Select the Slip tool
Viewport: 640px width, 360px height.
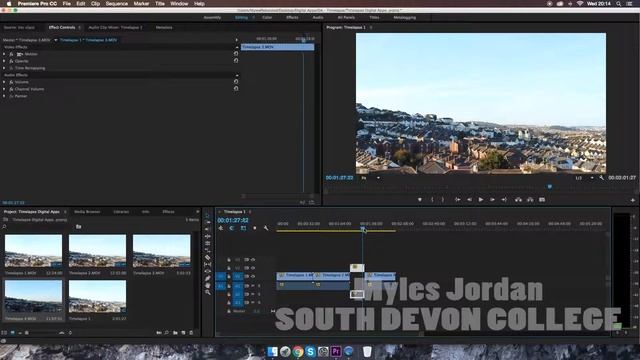207,264
